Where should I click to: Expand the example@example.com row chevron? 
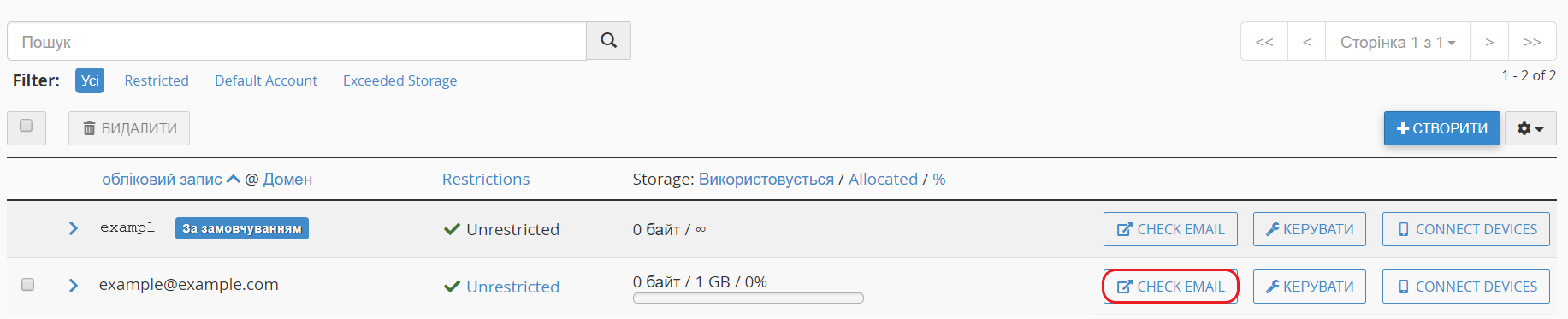click(73, 286)
